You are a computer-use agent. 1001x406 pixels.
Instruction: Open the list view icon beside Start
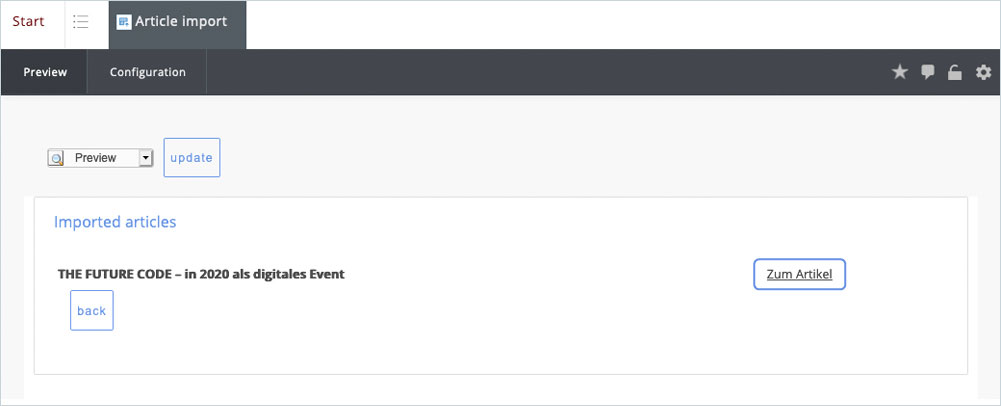click(81, 22)
